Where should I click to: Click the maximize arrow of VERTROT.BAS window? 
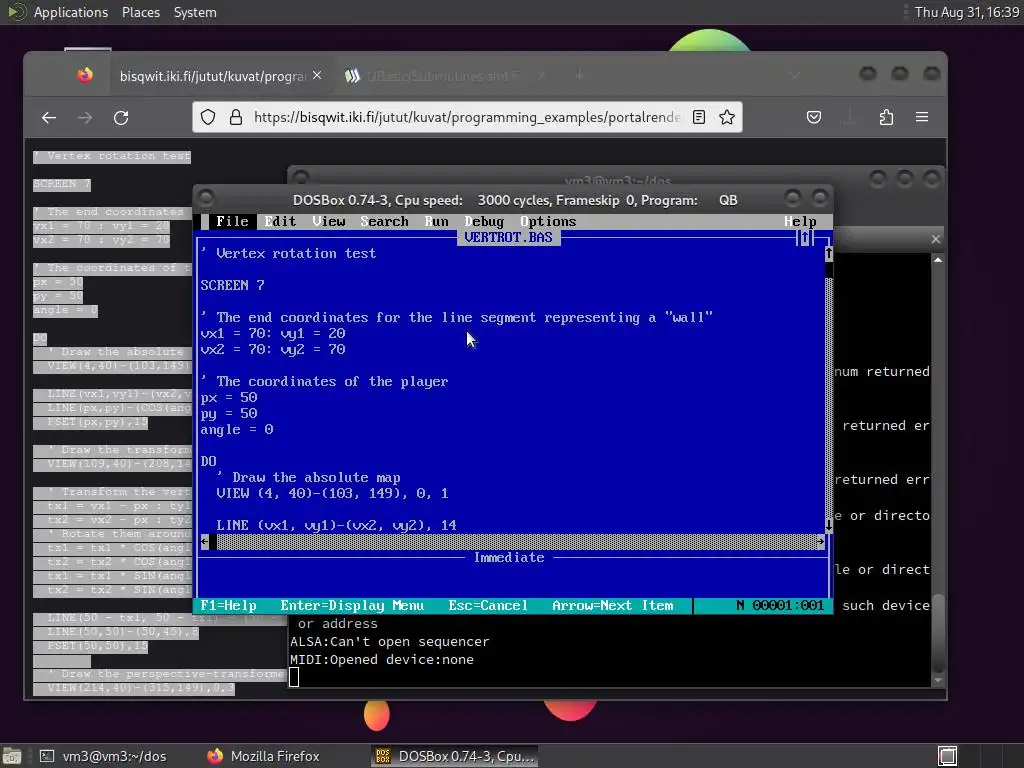(805, 238)
